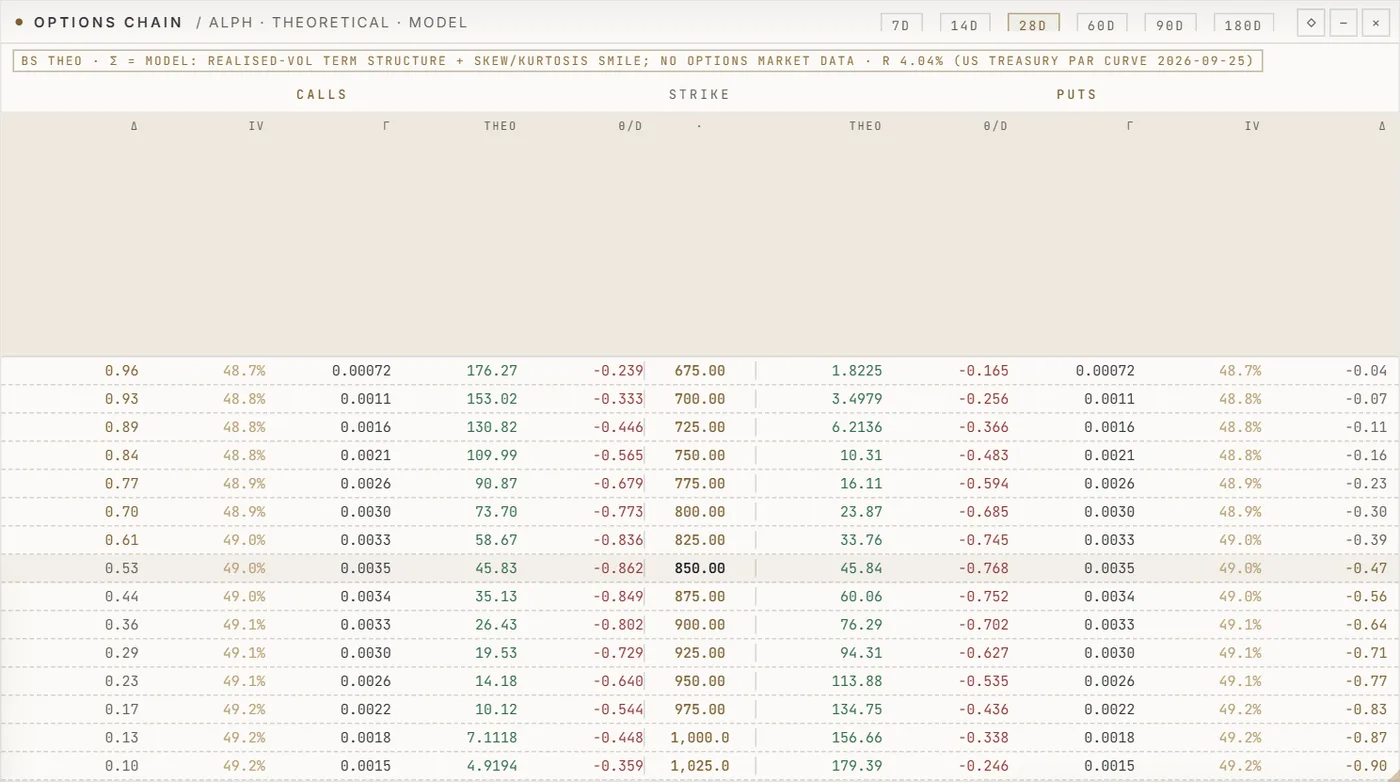Select the 975.00 strike cell
This screenshot has height=782, width=1400.
[699, 709]
